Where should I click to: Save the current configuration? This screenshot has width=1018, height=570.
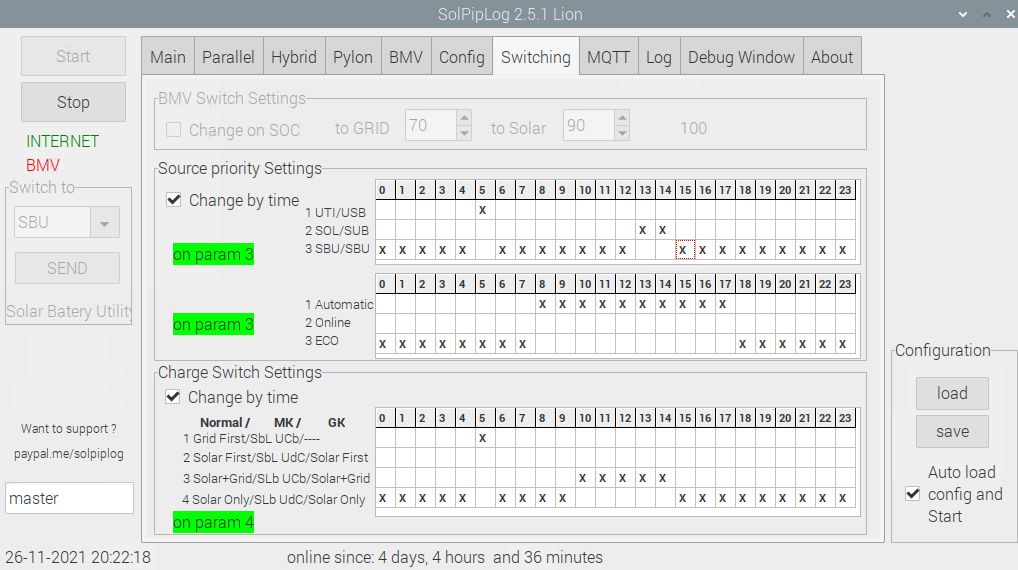(x=952, y=431)
